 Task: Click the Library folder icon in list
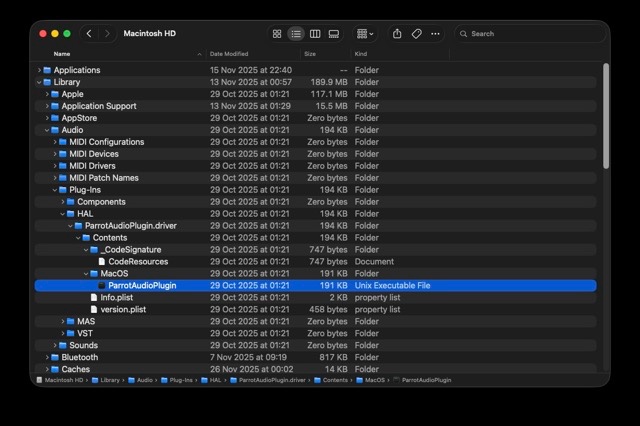pyautogui.click(x=47, y=82)
